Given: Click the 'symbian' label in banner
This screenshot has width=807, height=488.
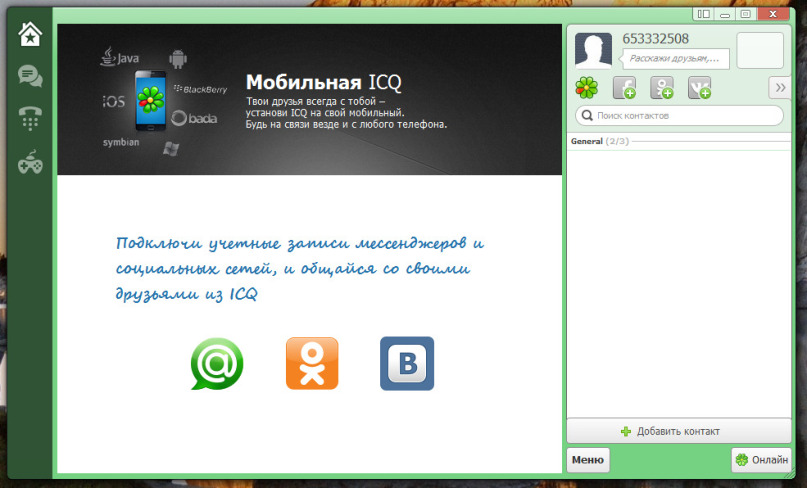Looking at the screenshot, I should pos(121,142).
